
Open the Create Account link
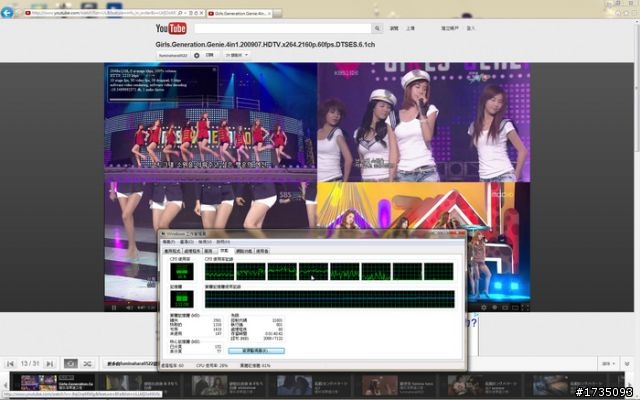pyautogui.click(x=449, y=28)
